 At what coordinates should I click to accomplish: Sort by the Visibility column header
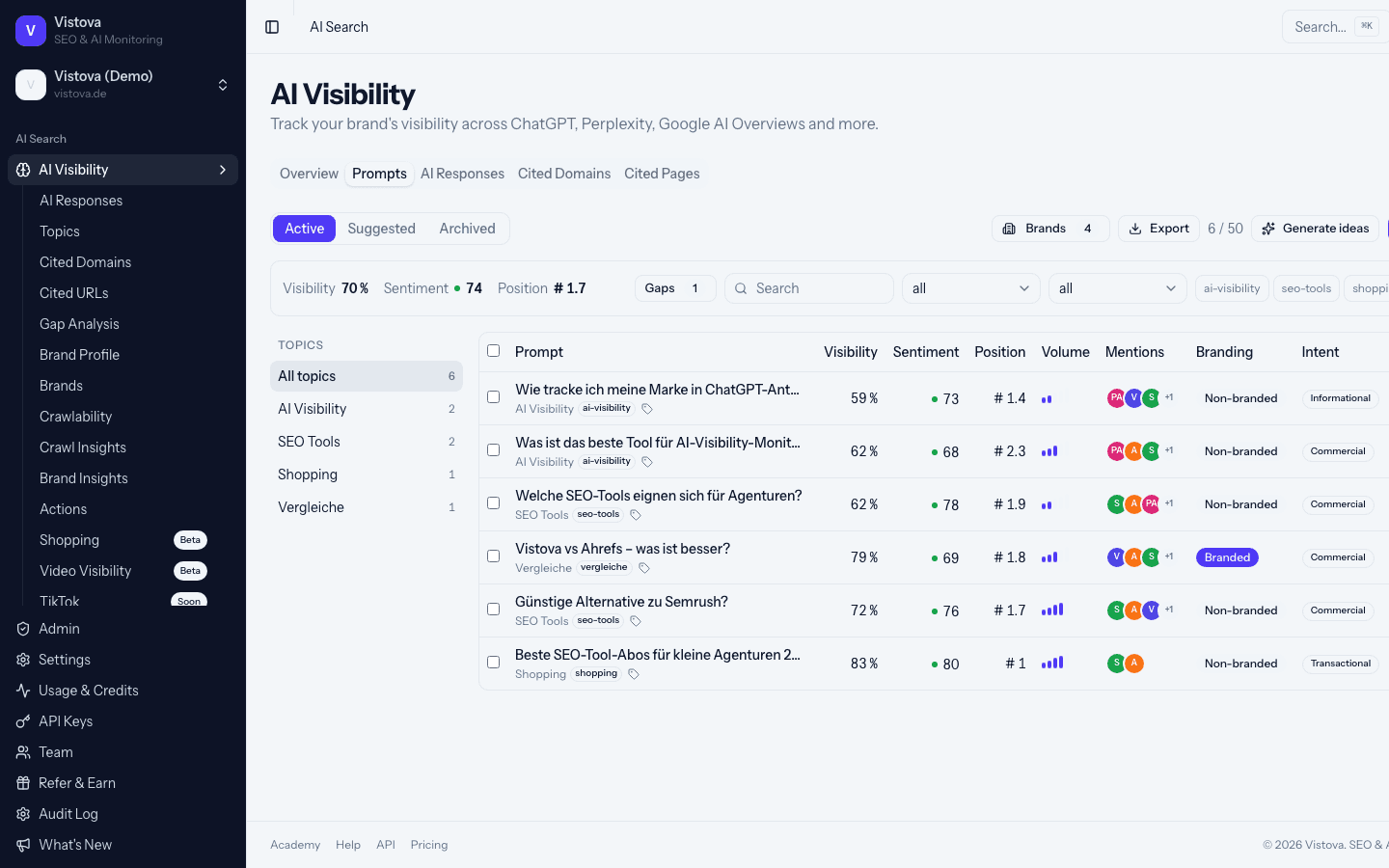851,352
